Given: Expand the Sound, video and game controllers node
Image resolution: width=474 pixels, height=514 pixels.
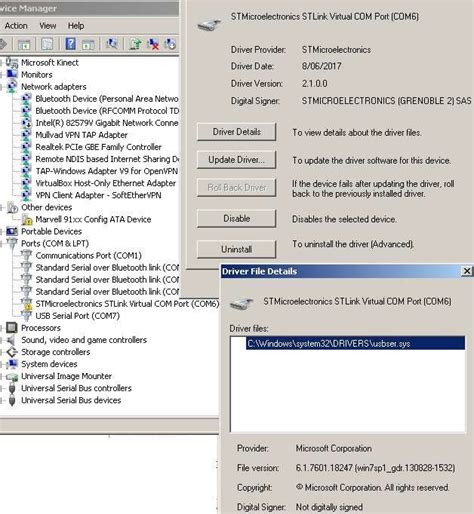Looking at the screenshot, I should click(1, 340).
